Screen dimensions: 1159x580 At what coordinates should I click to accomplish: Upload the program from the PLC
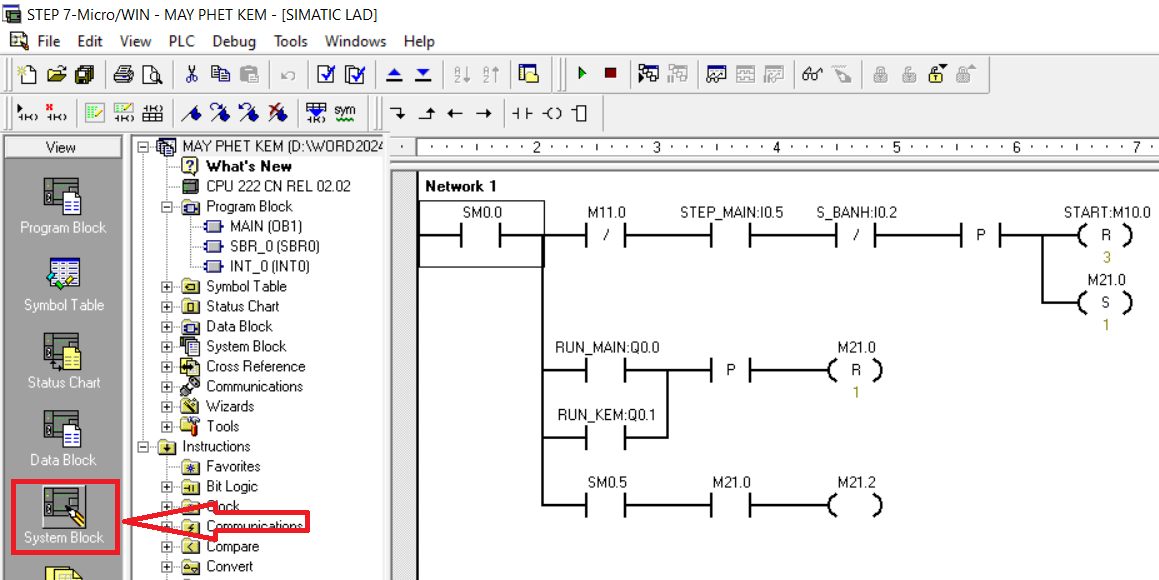pos(395,74)
